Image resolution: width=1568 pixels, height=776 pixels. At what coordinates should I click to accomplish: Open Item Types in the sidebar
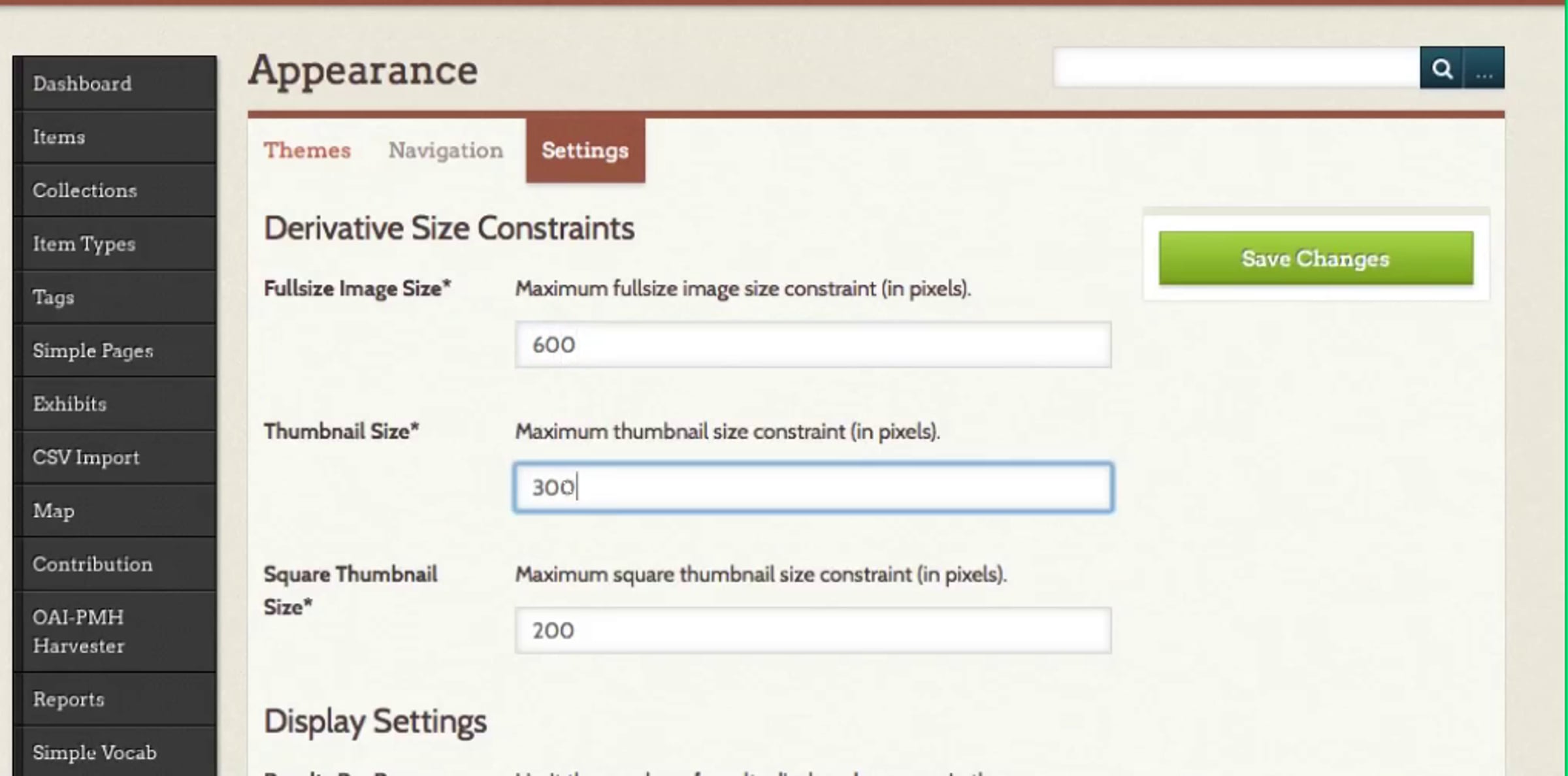click(x=115, y=244)
